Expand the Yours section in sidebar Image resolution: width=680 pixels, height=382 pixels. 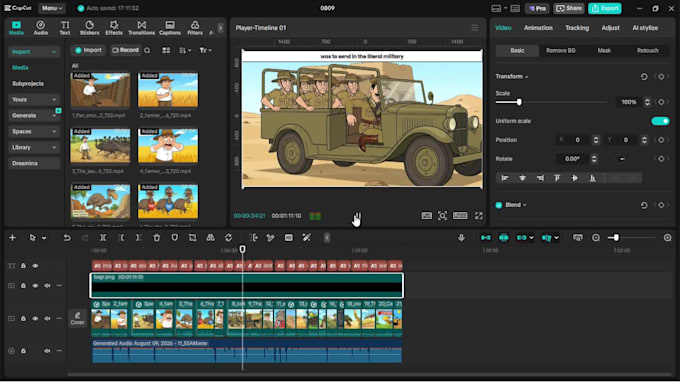(x=33, y=99)
